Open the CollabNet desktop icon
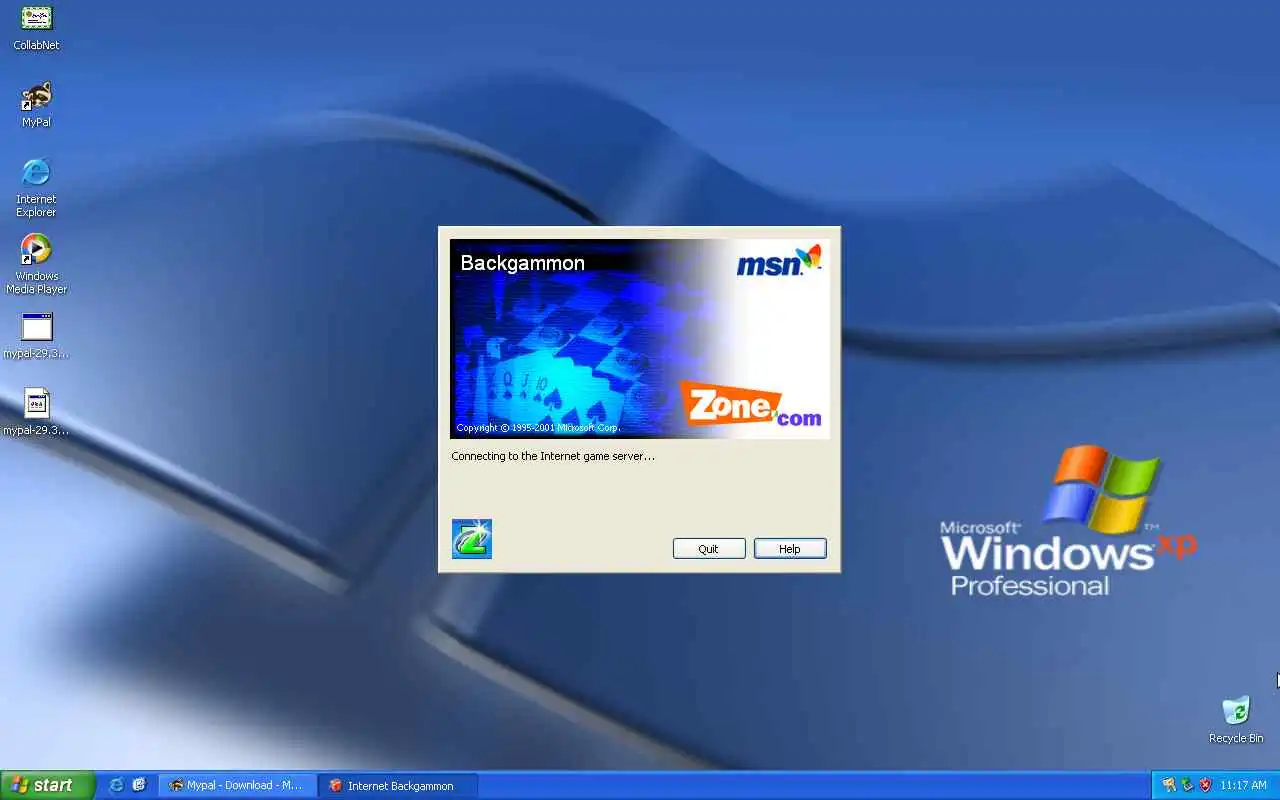Viewport: 1280px width, 800px height. (36, 27)
